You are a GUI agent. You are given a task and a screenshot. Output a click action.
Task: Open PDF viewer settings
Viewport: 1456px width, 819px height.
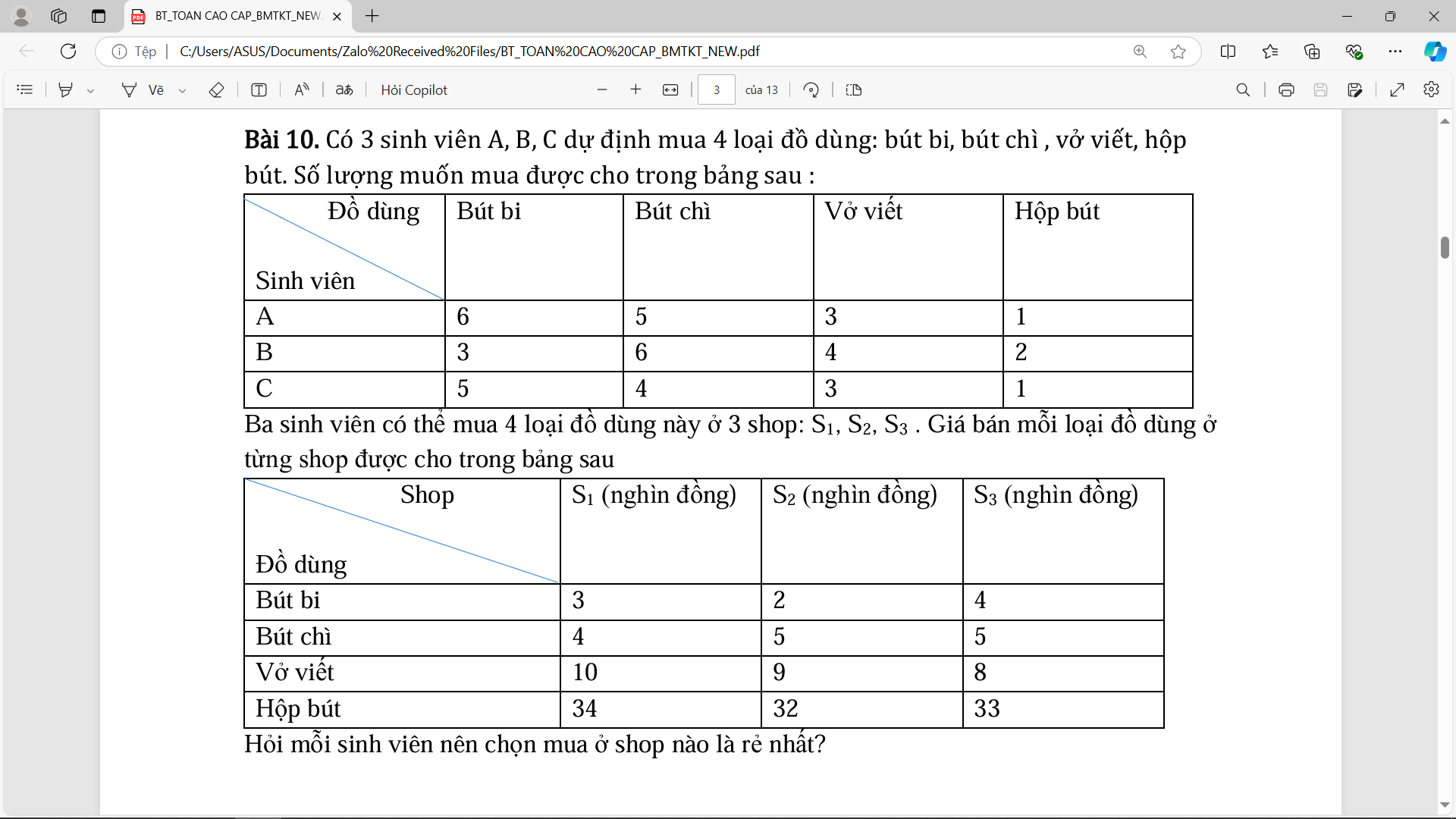1432,89
